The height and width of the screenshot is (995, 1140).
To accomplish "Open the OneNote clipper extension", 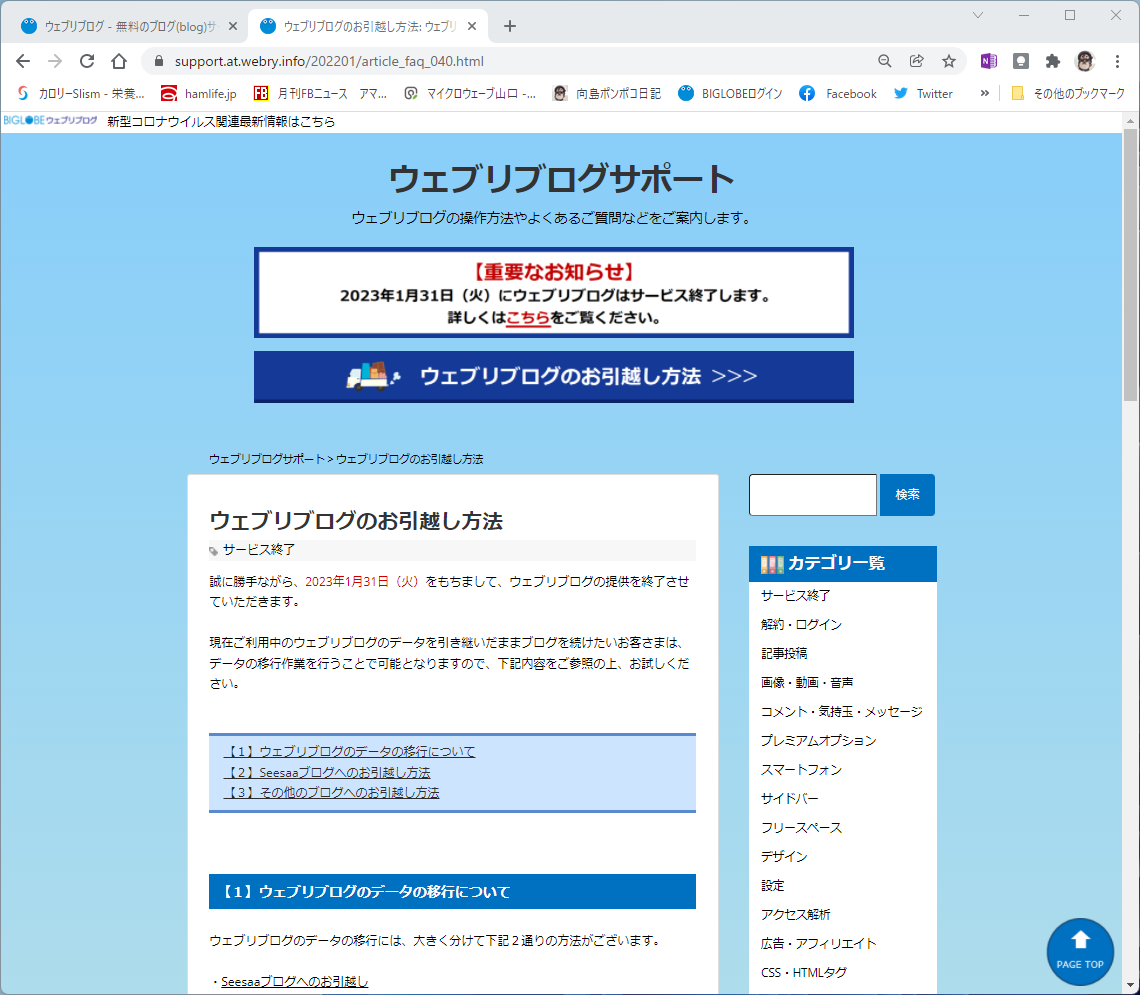I will tap(989, 61).
